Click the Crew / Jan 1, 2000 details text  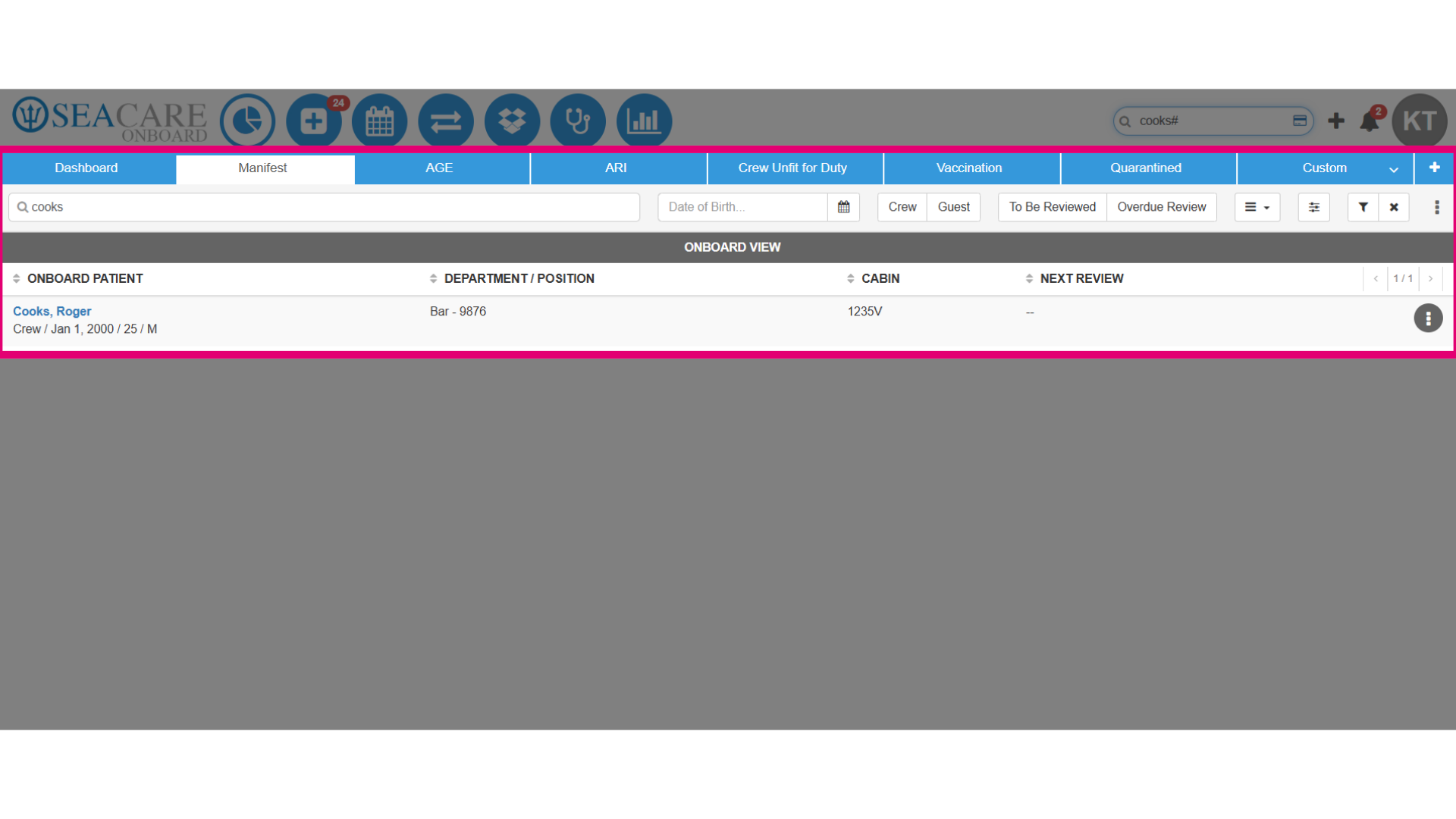pos(85,329)
